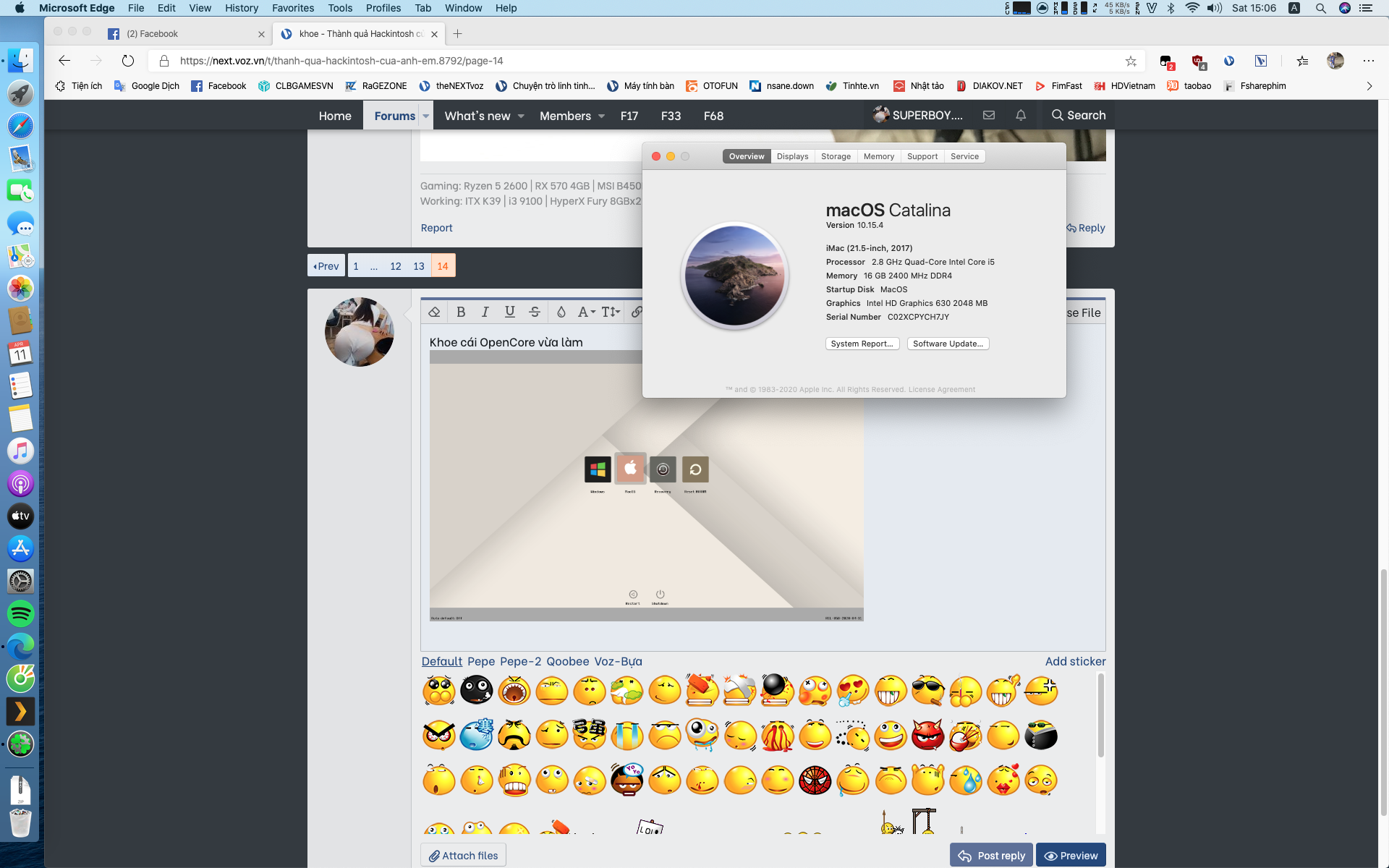The image size is (1389, 868).
Task: Click the Post reply button
Action: tap(992, 855)
